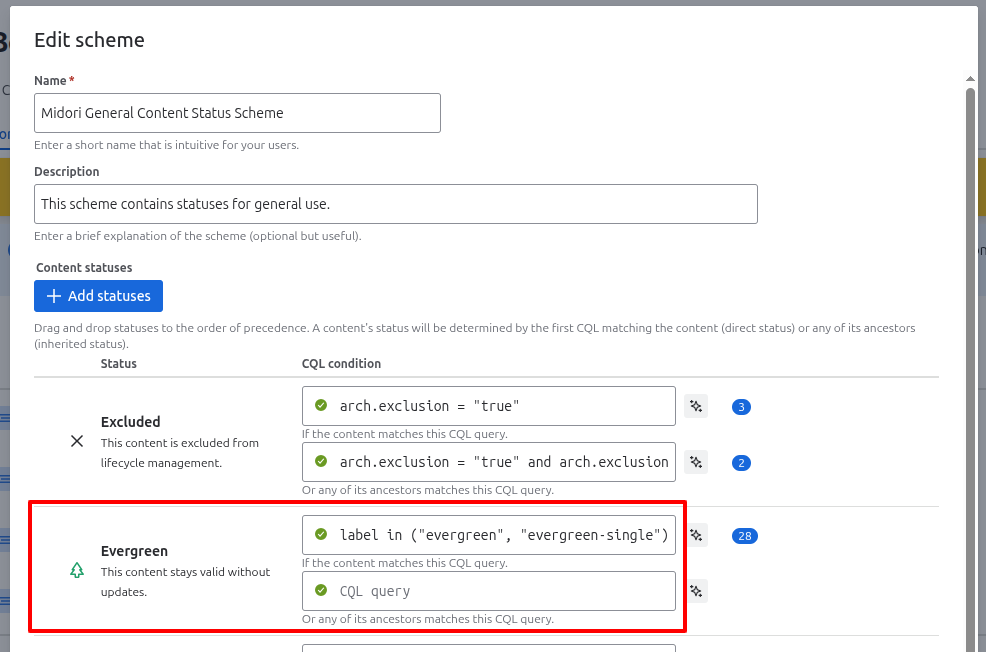The height and width of the screenshot is (652, 986).
Task: Click the green checkmark in Evergreen label query
Action: pos(321,535)
